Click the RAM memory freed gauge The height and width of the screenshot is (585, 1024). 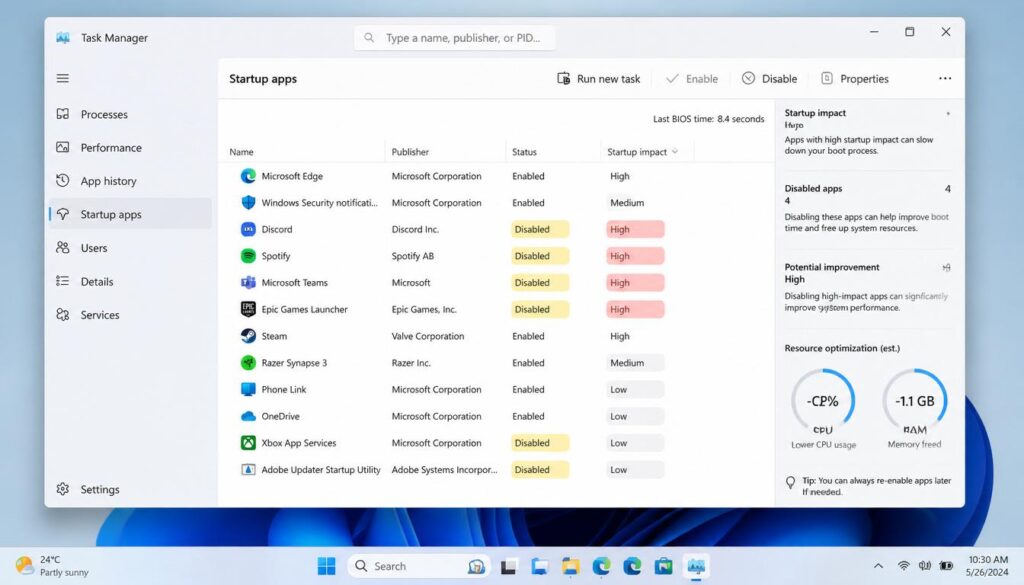914,401
